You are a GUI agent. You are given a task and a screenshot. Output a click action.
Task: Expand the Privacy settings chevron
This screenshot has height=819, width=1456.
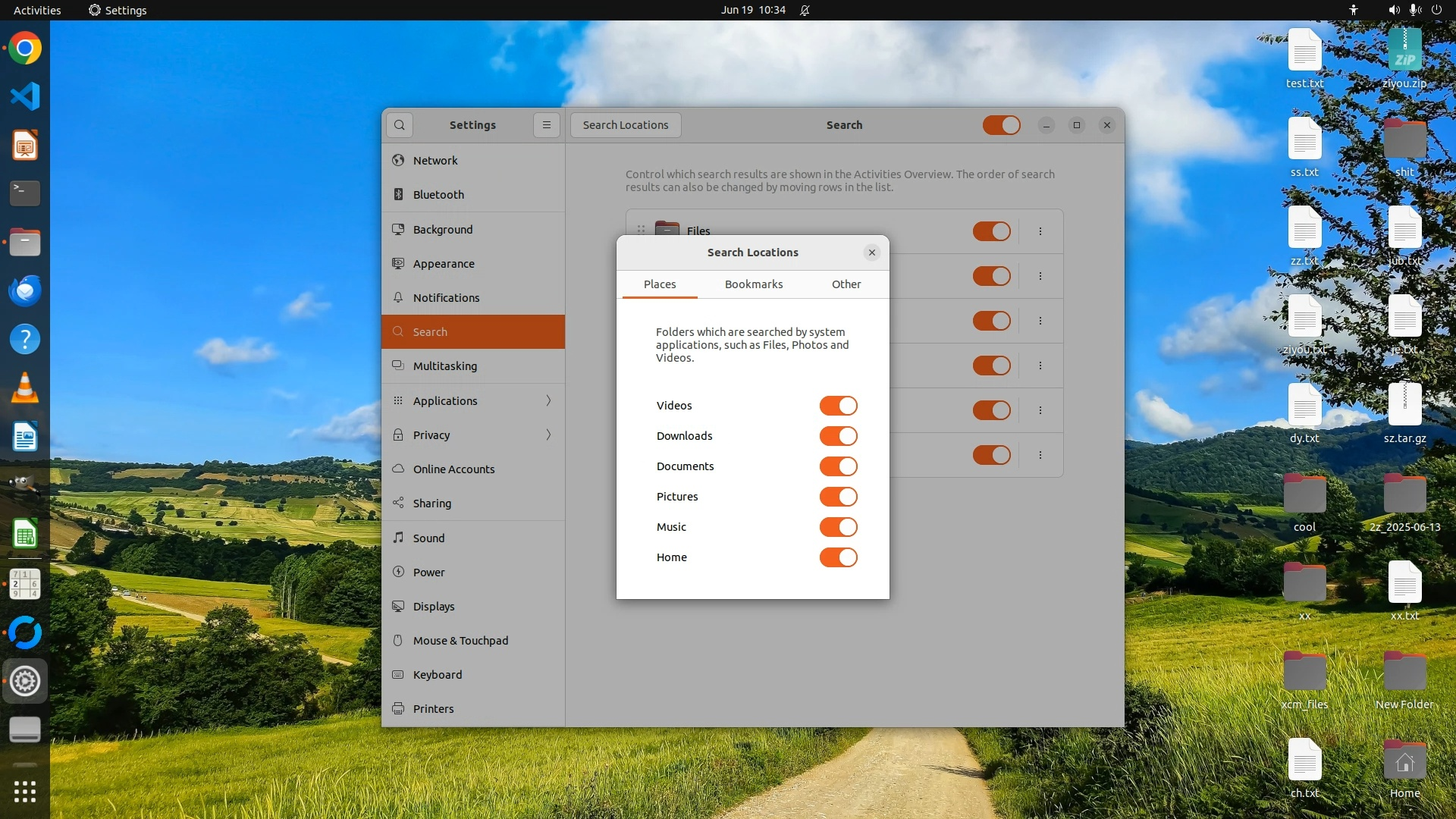point(548,435)
